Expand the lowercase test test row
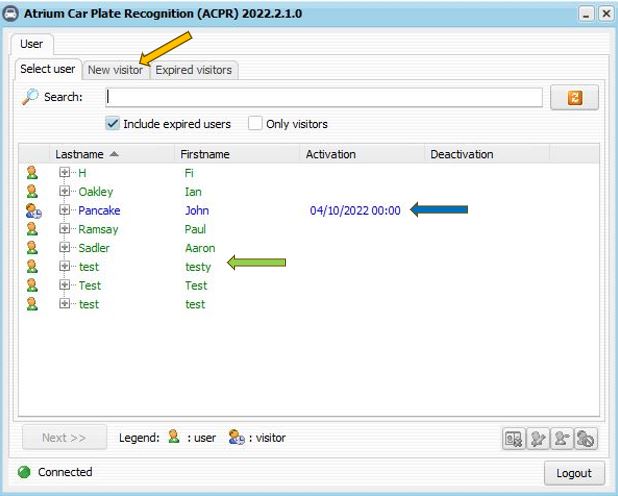The width and height of the screenshot is (618, 496). (65, 304)
